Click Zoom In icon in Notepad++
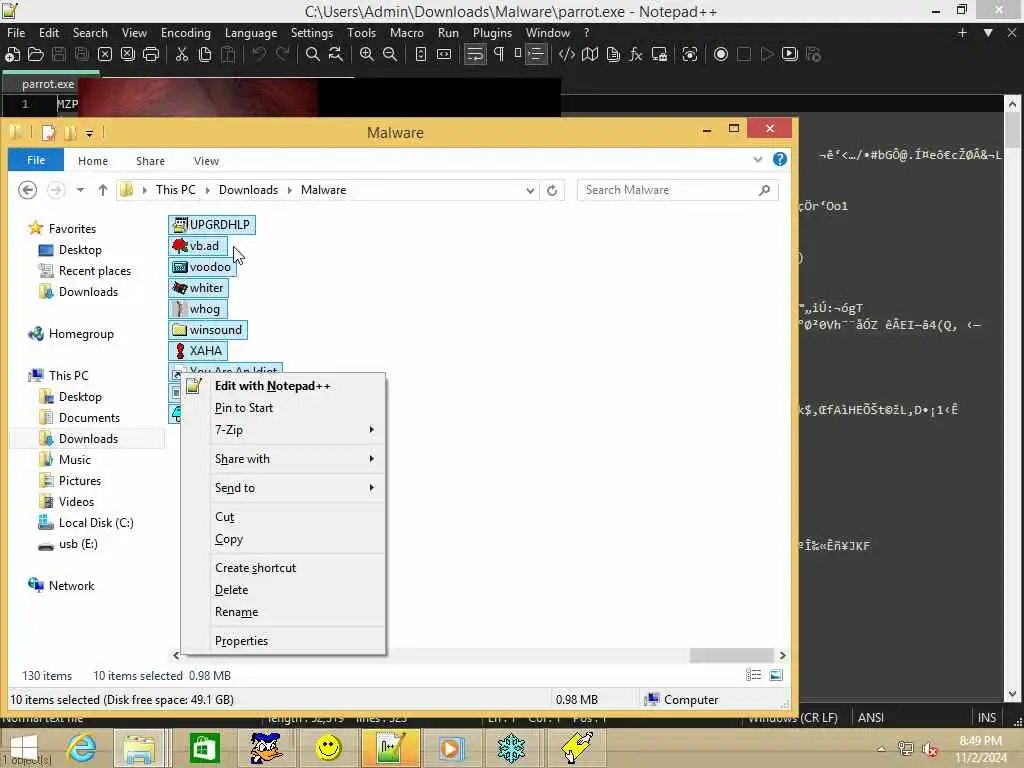This screenshot has width=1024, height=768. pos(367,55)
